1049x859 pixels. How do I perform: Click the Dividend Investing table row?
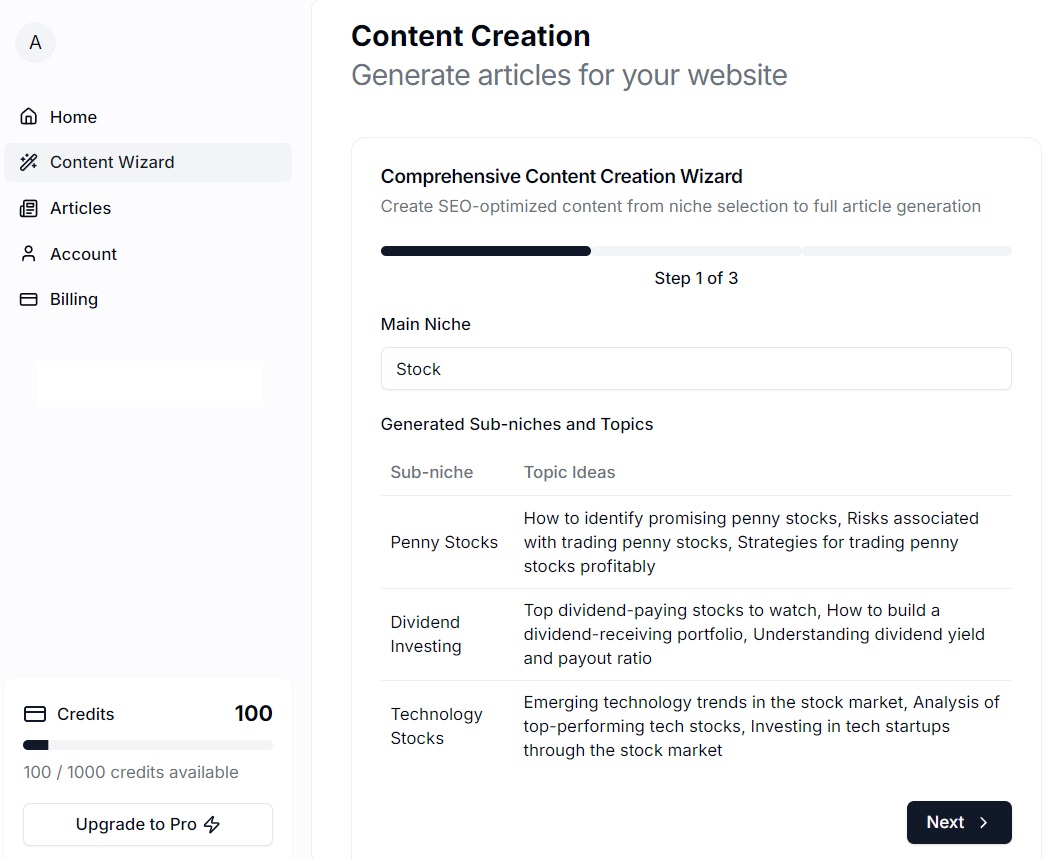(426, 634)
